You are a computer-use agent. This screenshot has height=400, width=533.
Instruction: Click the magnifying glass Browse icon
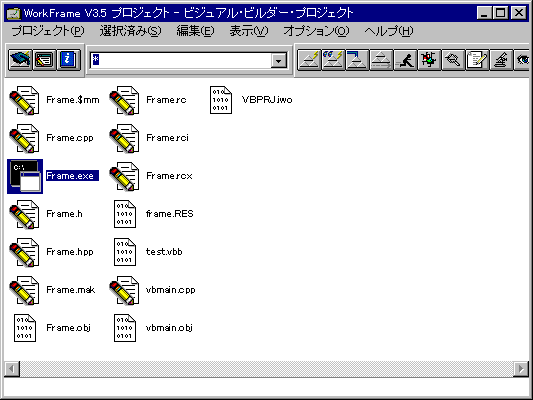[453, 60]
